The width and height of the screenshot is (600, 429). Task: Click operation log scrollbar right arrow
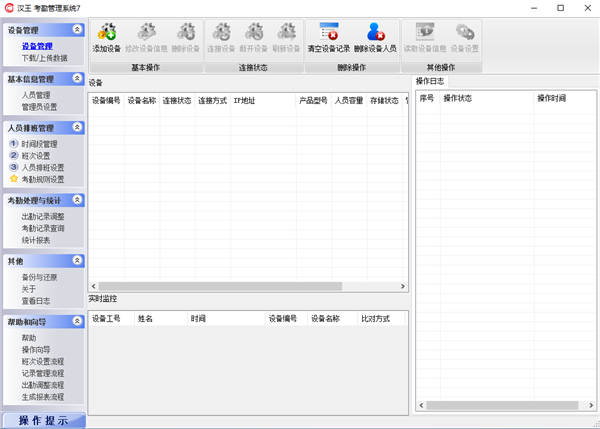pos(591,405)
